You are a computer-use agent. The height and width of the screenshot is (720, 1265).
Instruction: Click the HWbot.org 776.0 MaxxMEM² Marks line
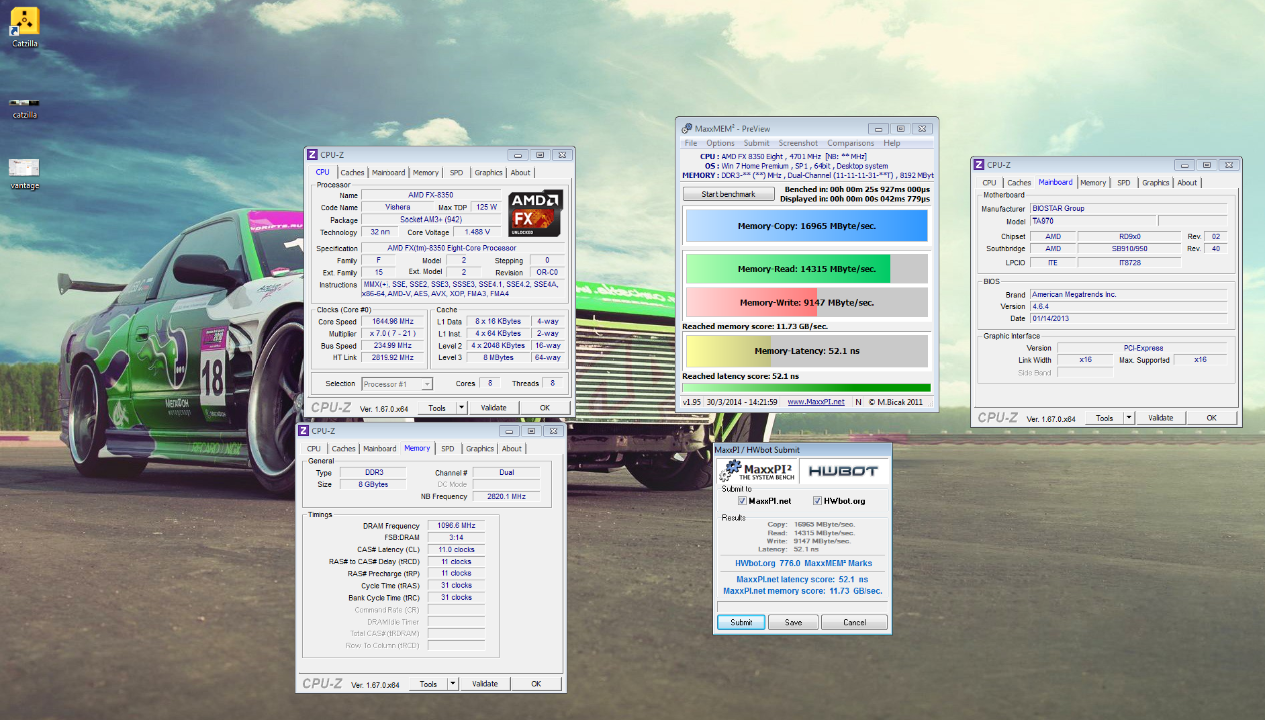click(x=802, y=563)
